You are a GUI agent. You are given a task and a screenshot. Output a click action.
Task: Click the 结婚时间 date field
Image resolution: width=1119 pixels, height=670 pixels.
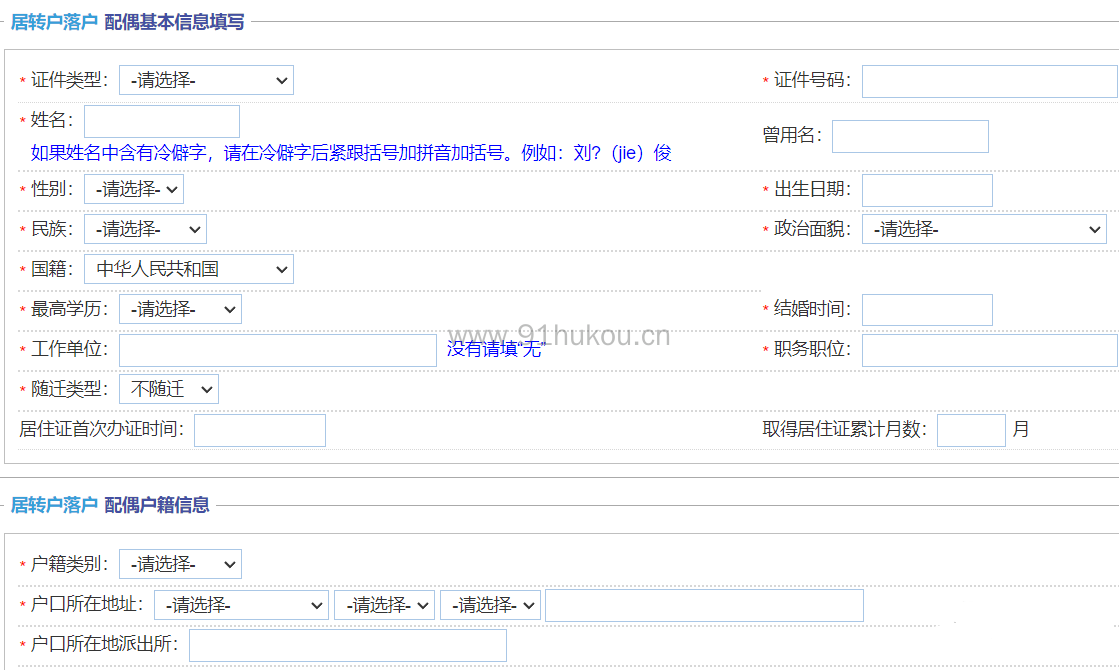coord(927,310)
